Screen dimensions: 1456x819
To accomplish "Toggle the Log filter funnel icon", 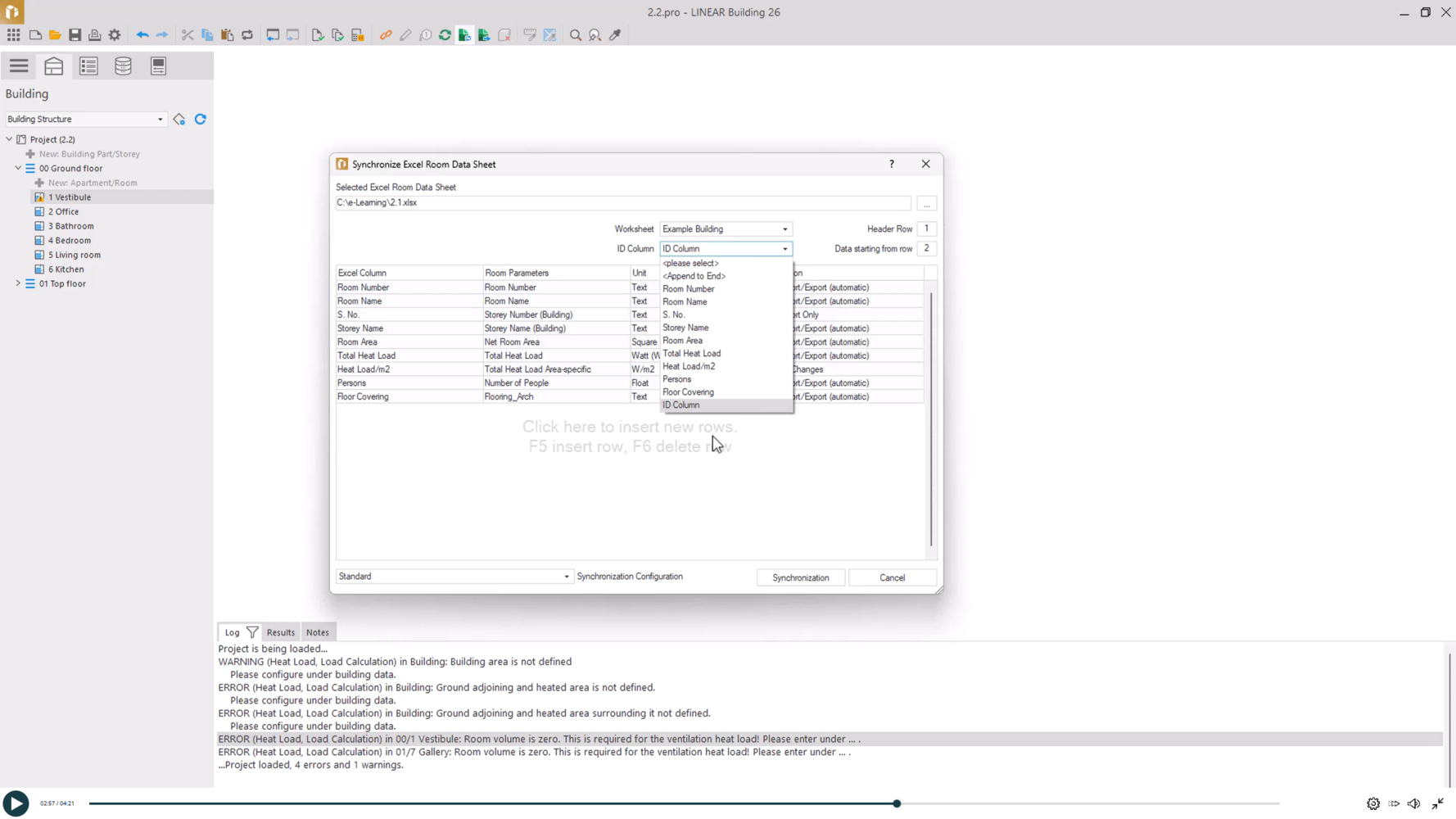I will [x=252, y=632].
